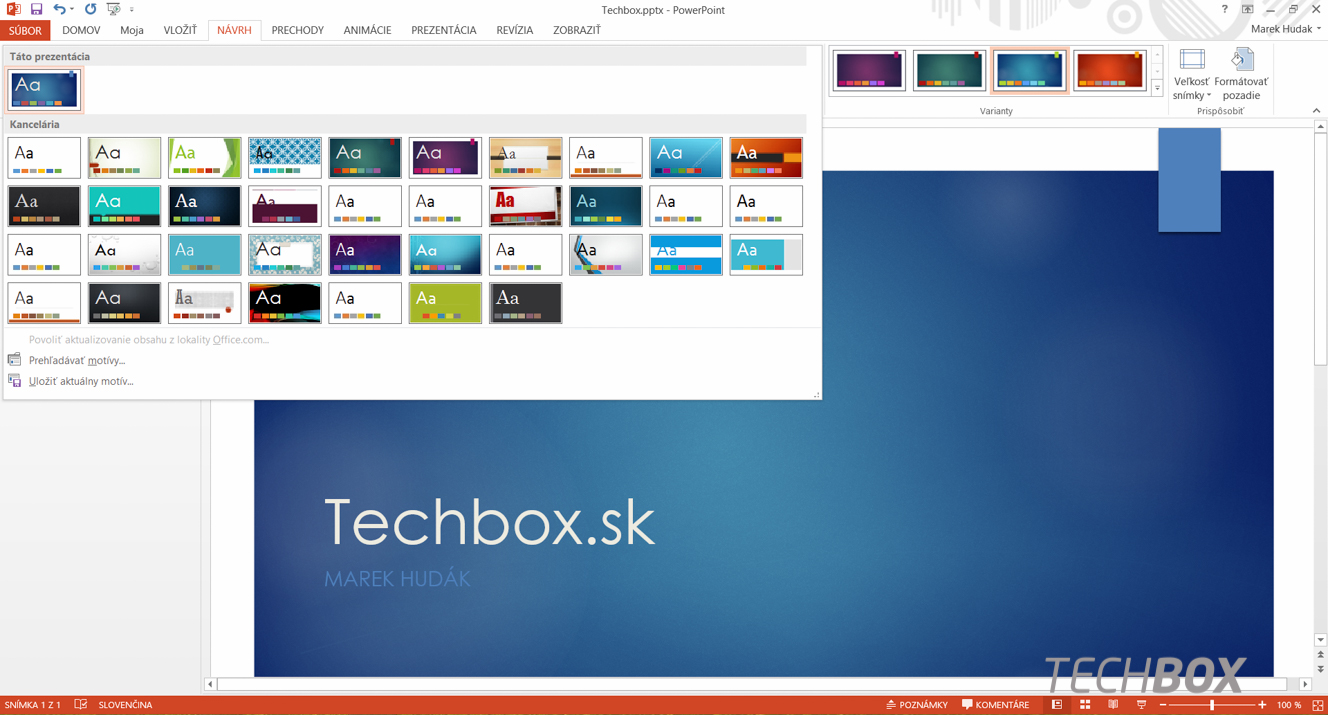This screenshot has height=715, width=1328.
Task: Go to next slide double-arrow button
Action: pyautogui.click(x=1320, y=669)
